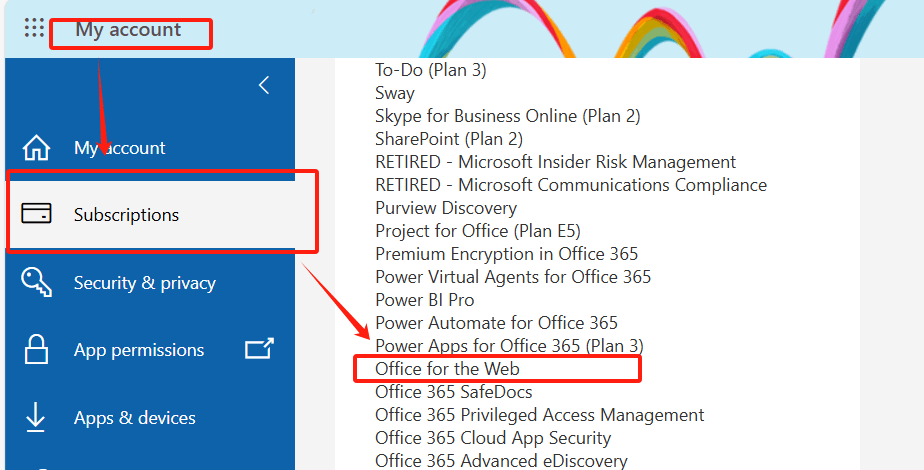
Task: Select Subscriptions in the navigation pane
Action: [150, 214]
